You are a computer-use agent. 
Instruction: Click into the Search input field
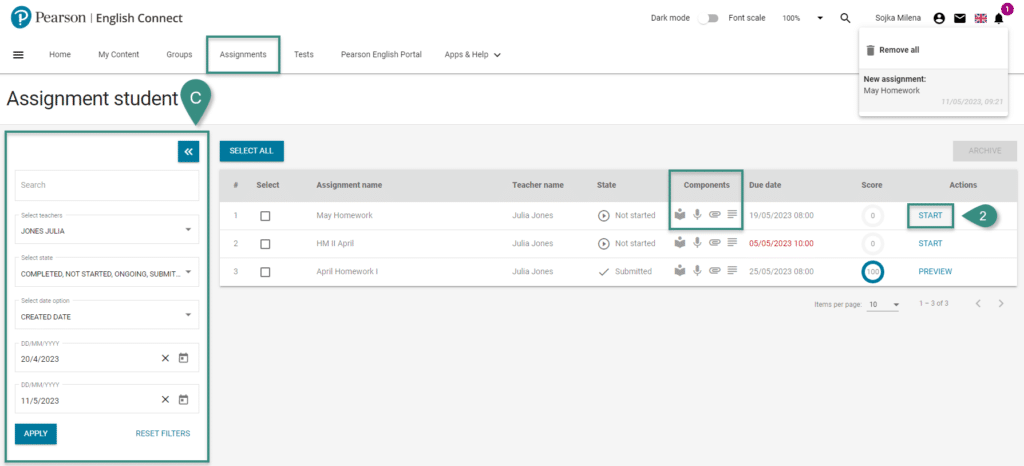[107, 185]
